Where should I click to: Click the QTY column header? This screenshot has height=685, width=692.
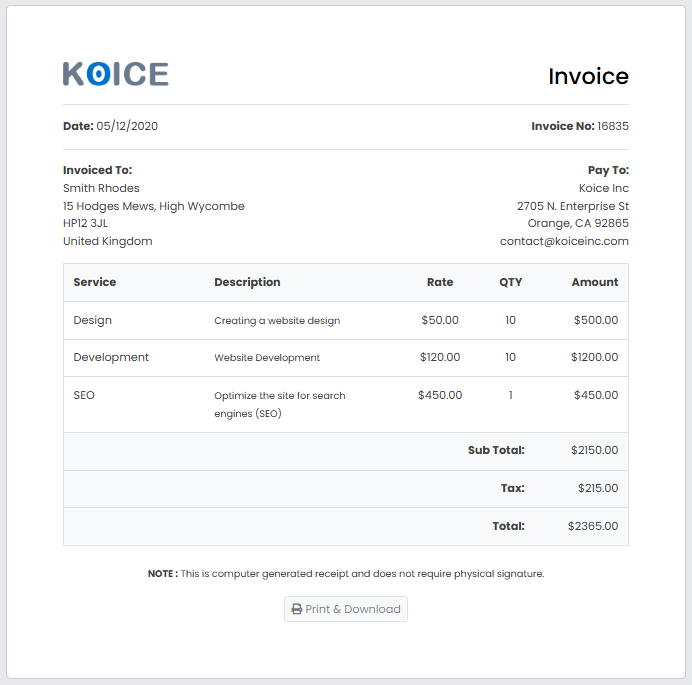pos(510,282)
